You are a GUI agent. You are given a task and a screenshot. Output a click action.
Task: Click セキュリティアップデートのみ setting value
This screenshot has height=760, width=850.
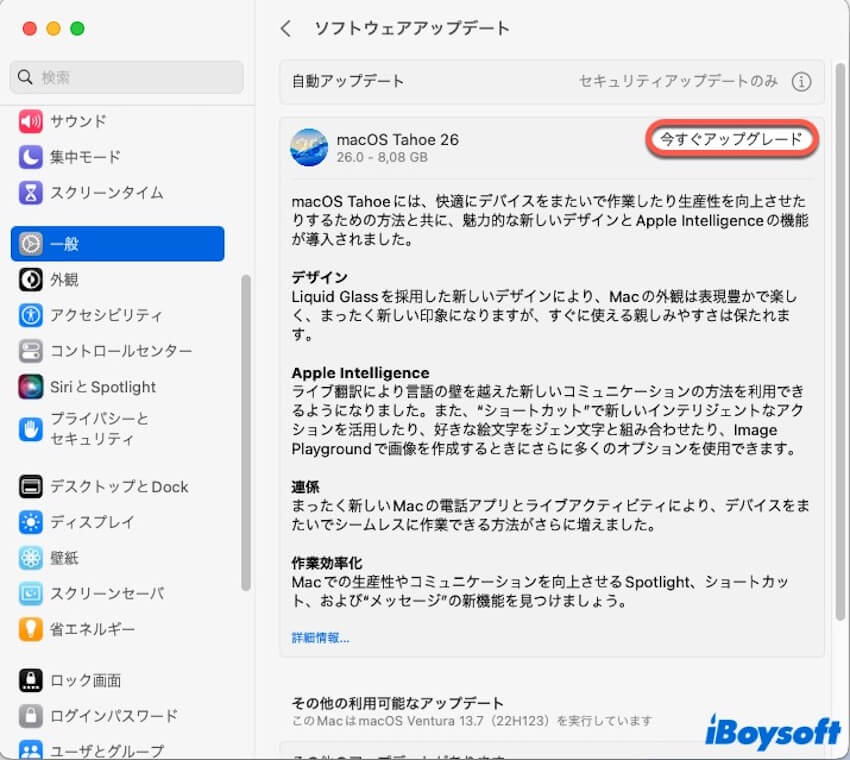click(678, 81)
